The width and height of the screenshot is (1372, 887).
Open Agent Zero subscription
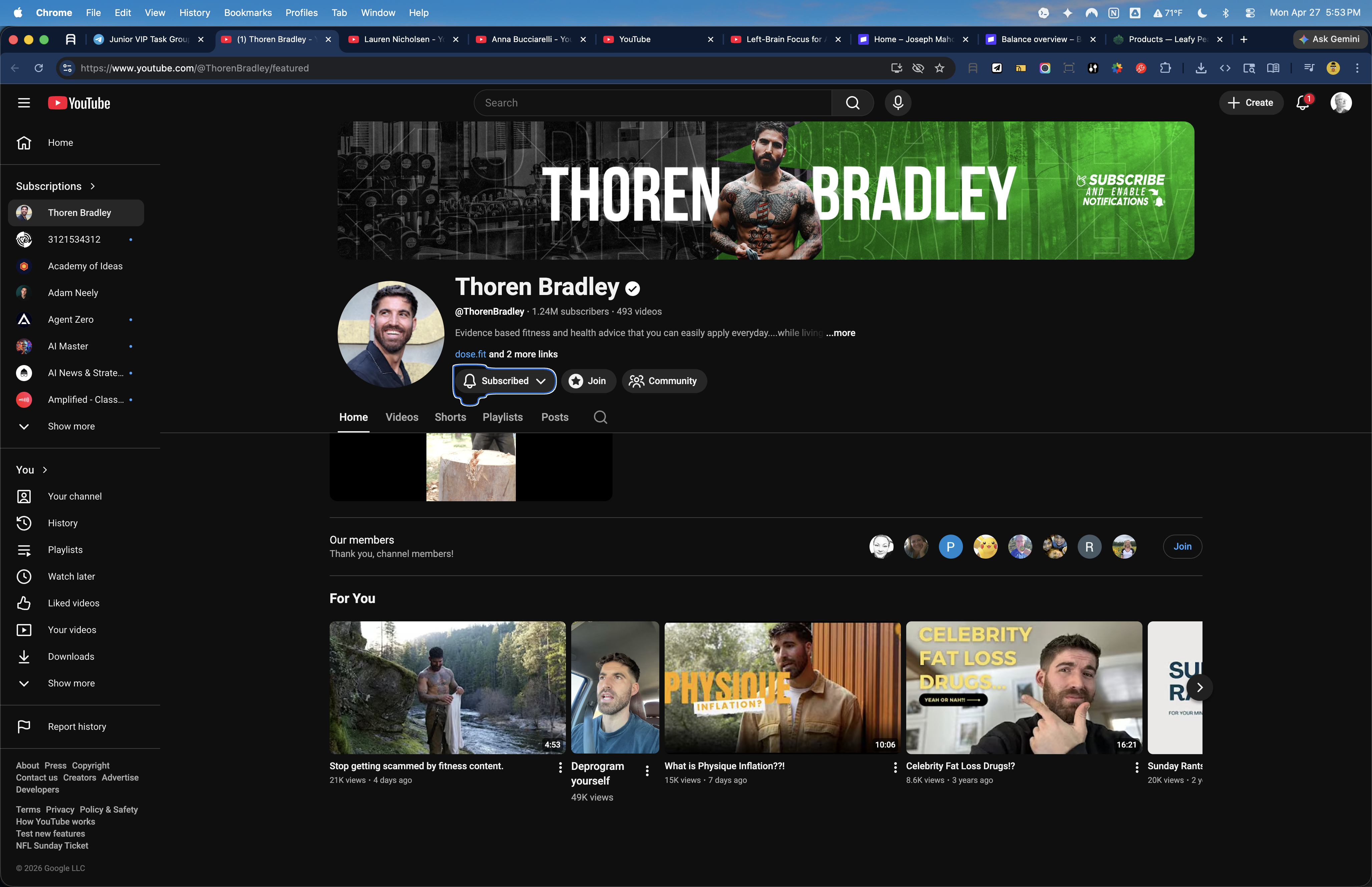point(76,320)
